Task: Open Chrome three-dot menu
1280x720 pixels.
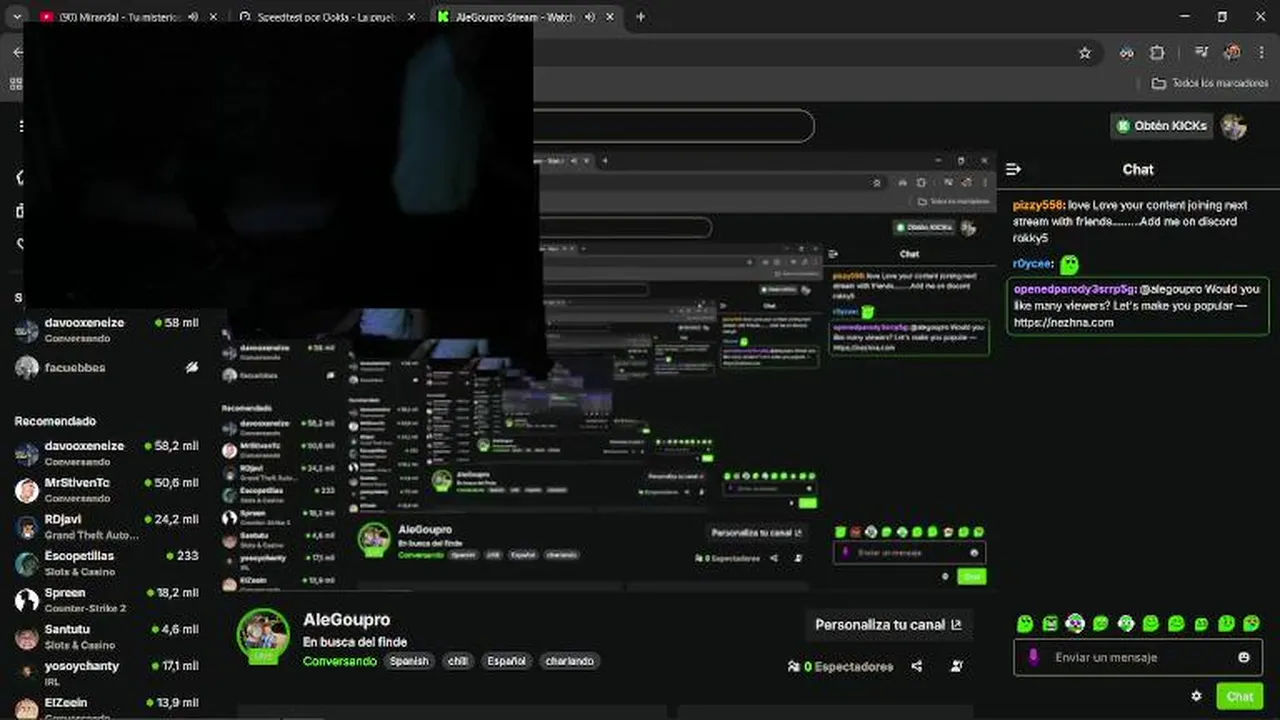Action: 1262,53
